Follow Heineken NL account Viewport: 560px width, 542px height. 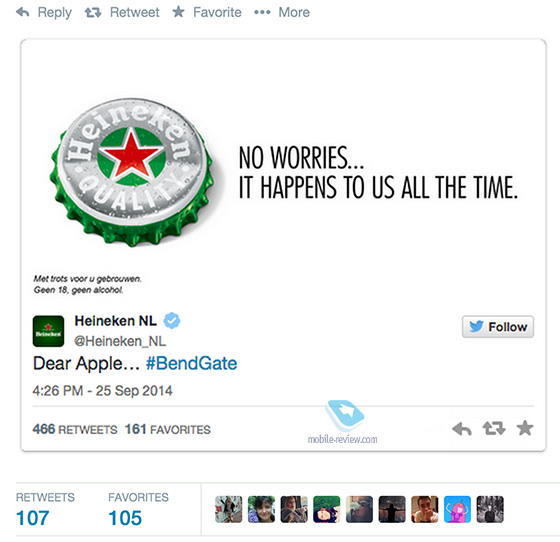498,327
